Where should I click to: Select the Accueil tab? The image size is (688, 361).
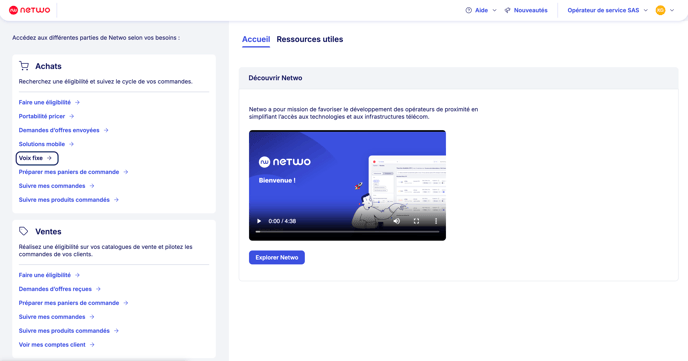point(256,39)
